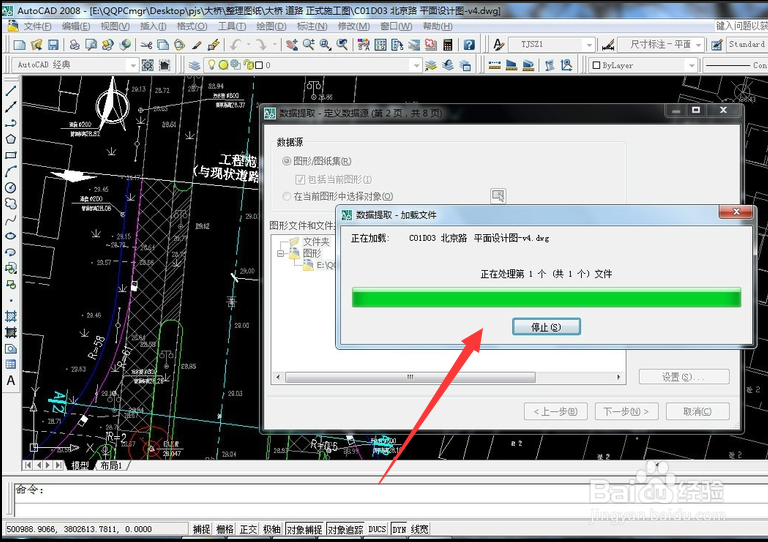The image size is (768, 542).
Task: Switch to the 布局1 layout tab
Action: tap(111, 465)
